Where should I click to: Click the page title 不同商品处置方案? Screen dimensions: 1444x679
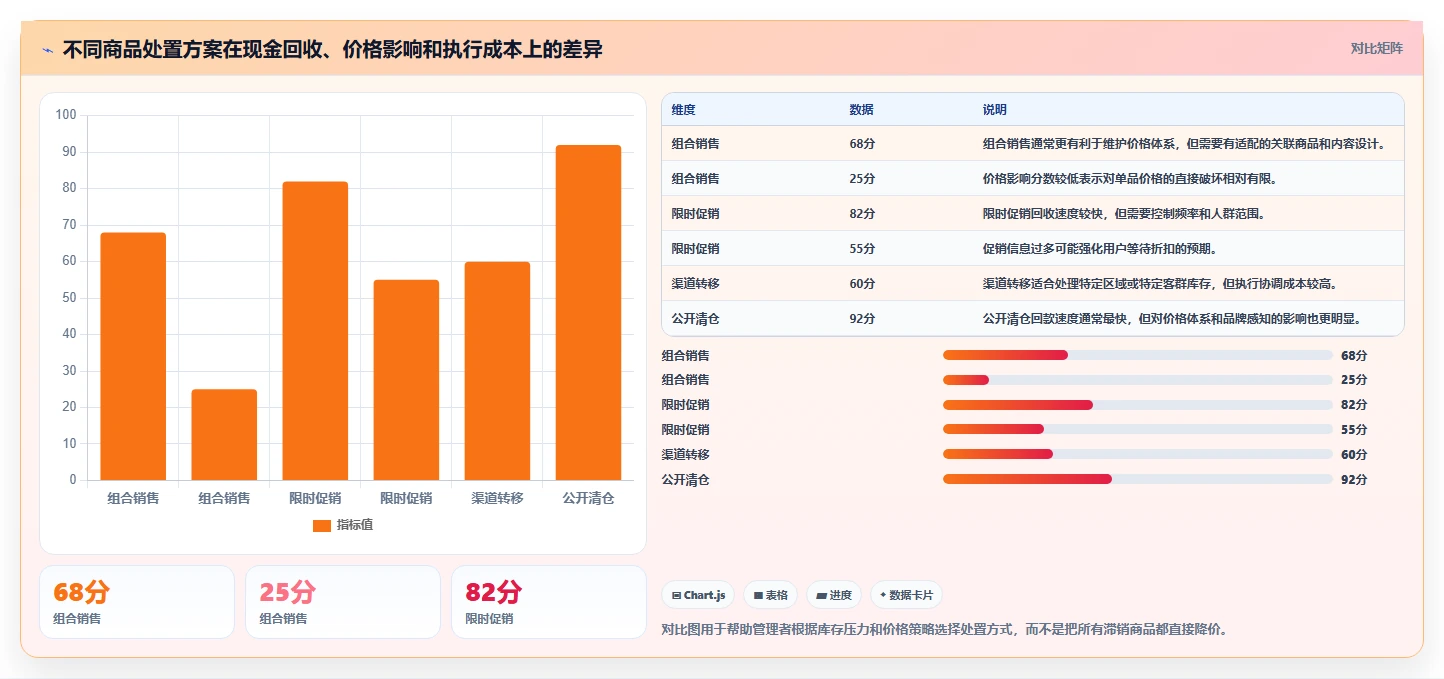(332, 50)
